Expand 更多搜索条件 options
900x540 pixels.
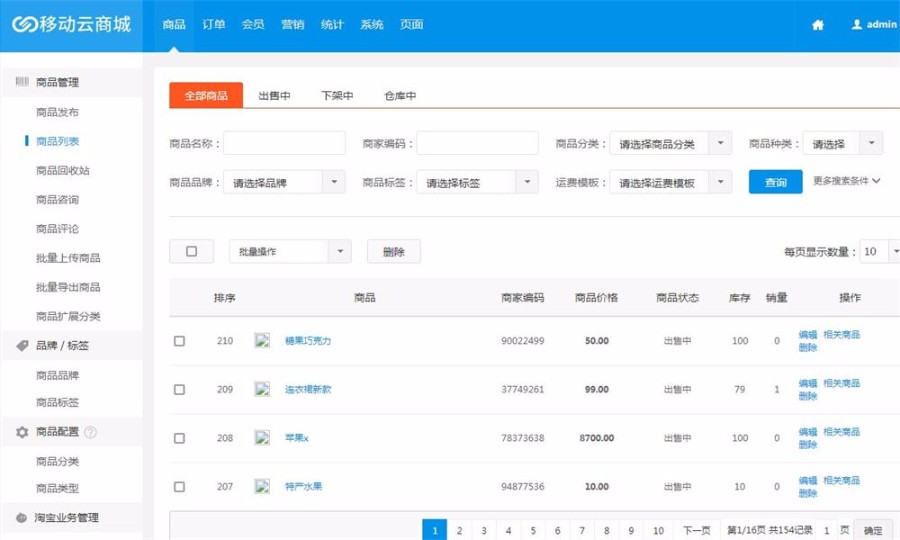[846, 182]
